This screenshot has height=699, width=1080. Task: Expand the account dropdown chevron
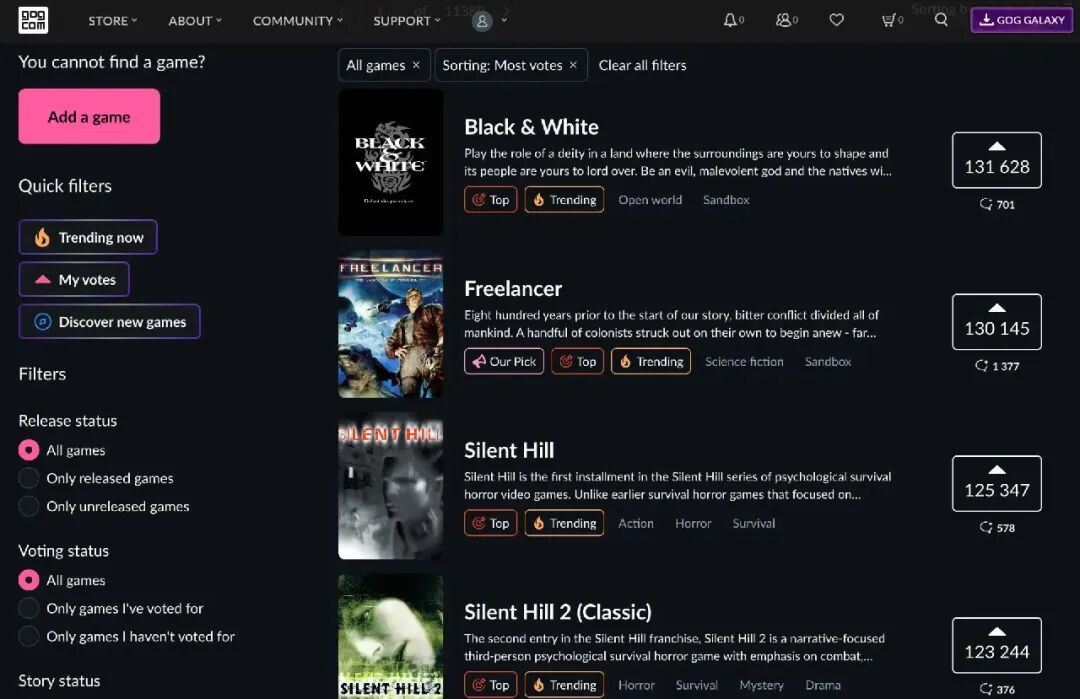click(504, 21)
